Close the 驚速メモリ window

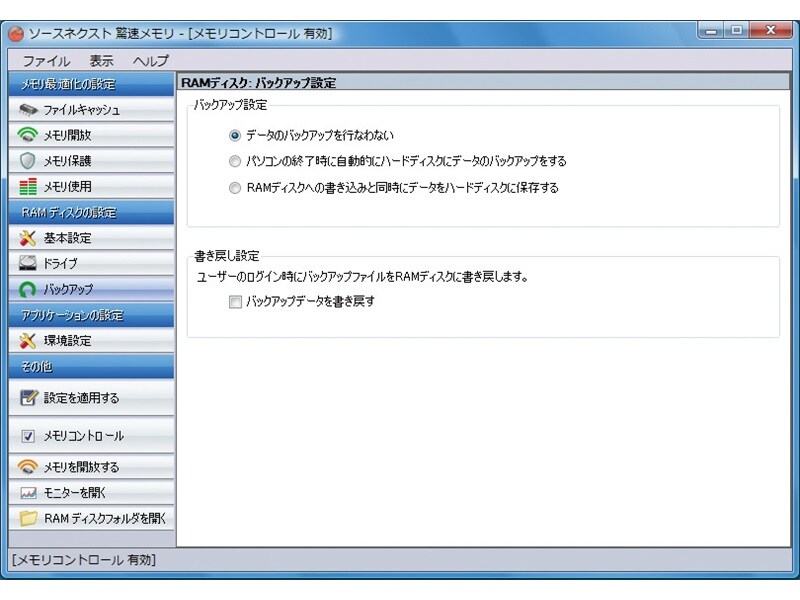[x=770, y=30]
